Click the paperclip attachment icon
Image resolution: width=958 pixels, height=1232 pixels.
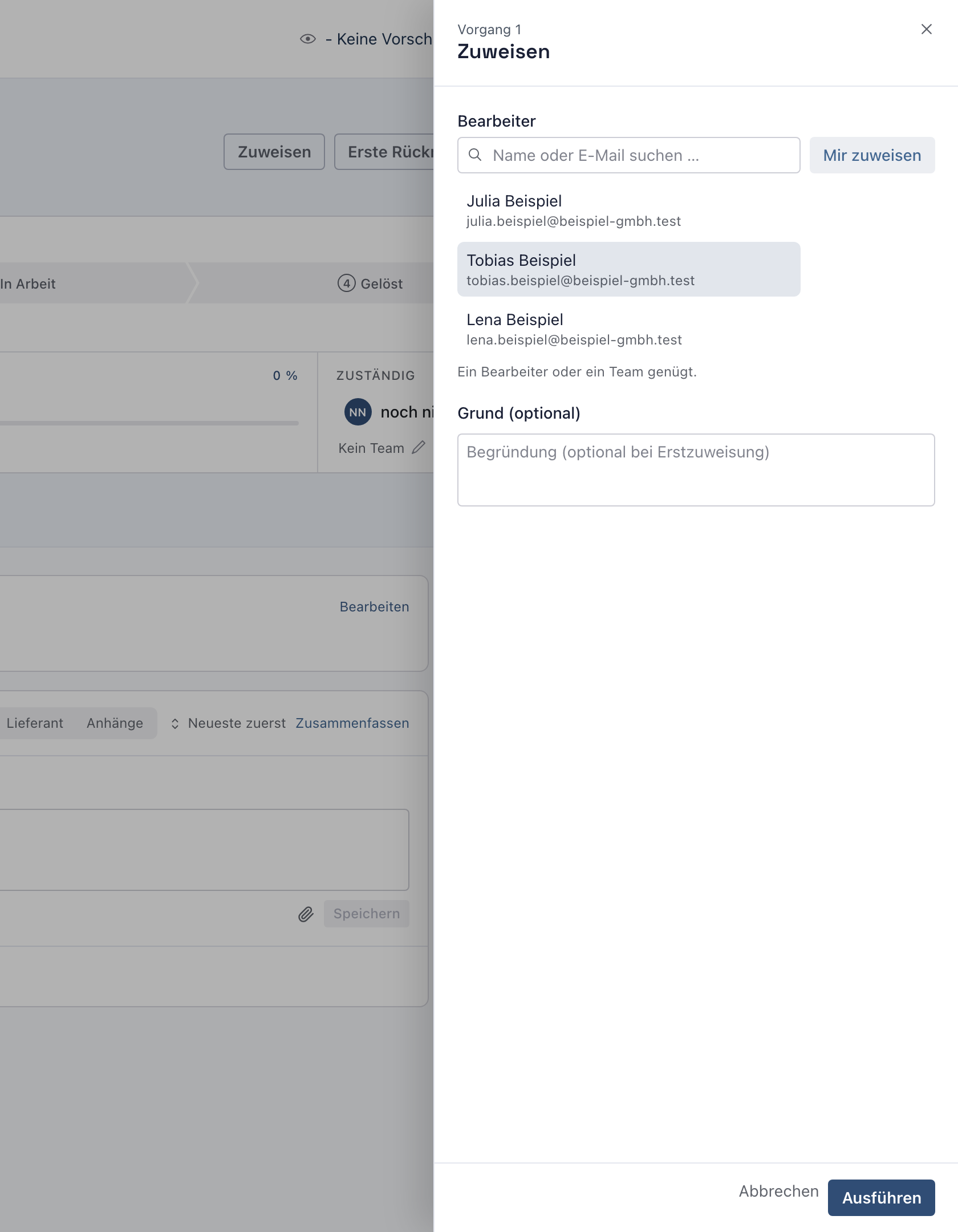[x=306, y=914]
